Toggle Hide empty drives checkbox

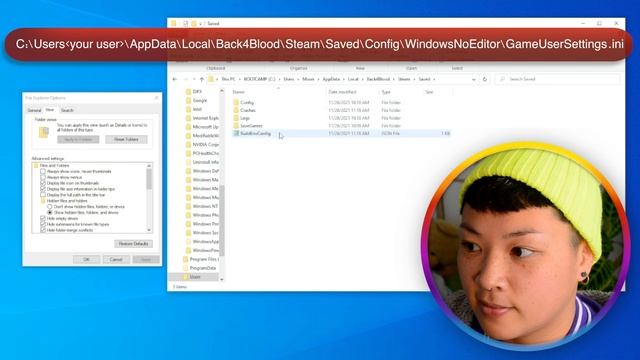(43, 218)
